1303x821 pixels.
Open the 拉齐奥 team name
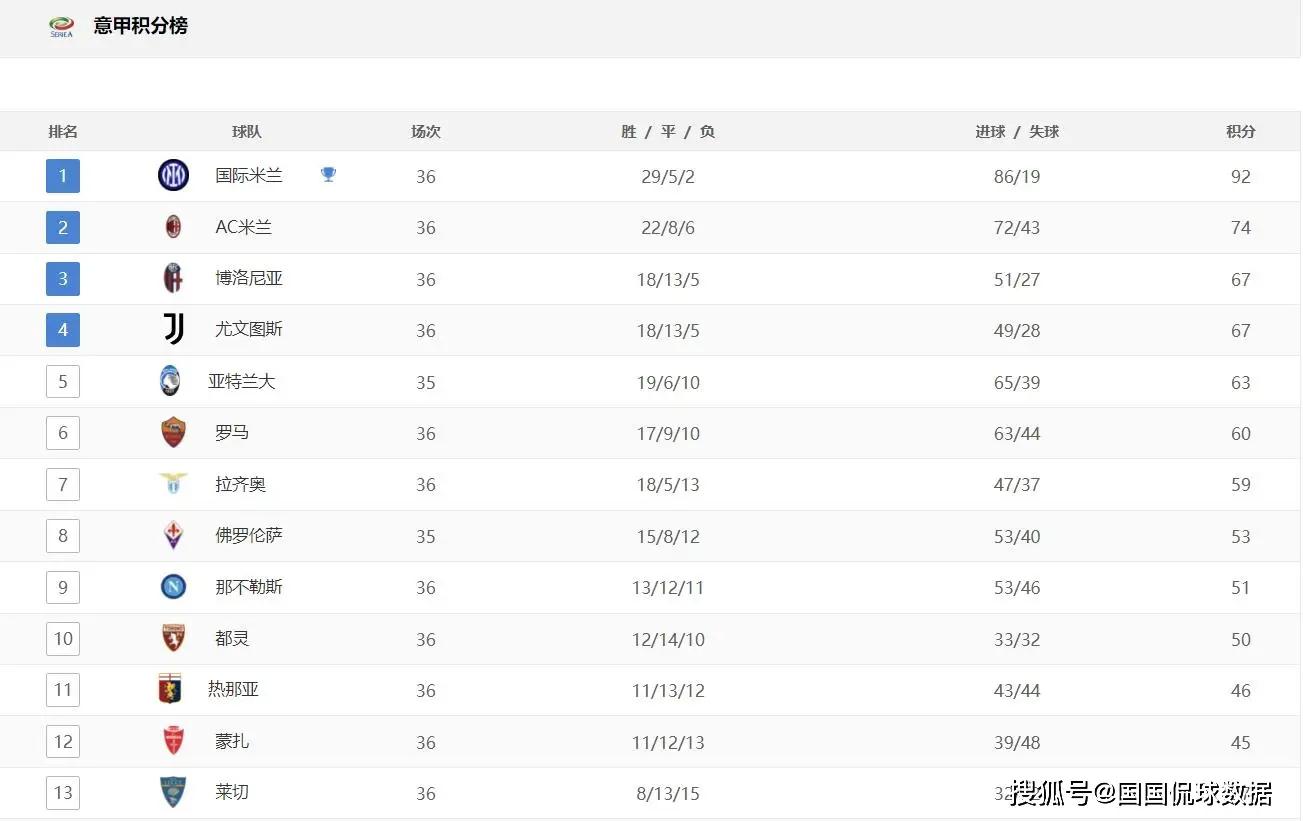coord(241,484)
